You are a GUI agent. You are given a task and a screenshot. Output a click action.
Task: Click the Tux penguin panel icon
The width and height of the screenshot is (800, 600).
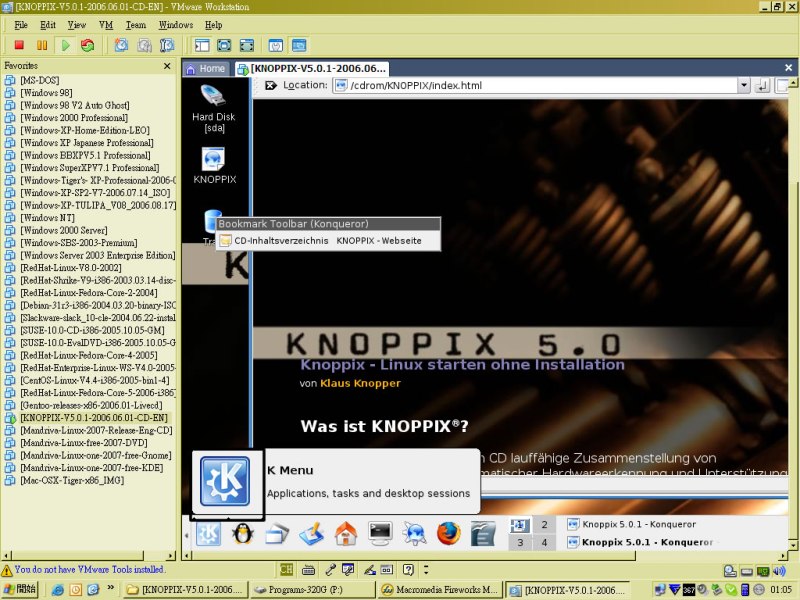242,534
